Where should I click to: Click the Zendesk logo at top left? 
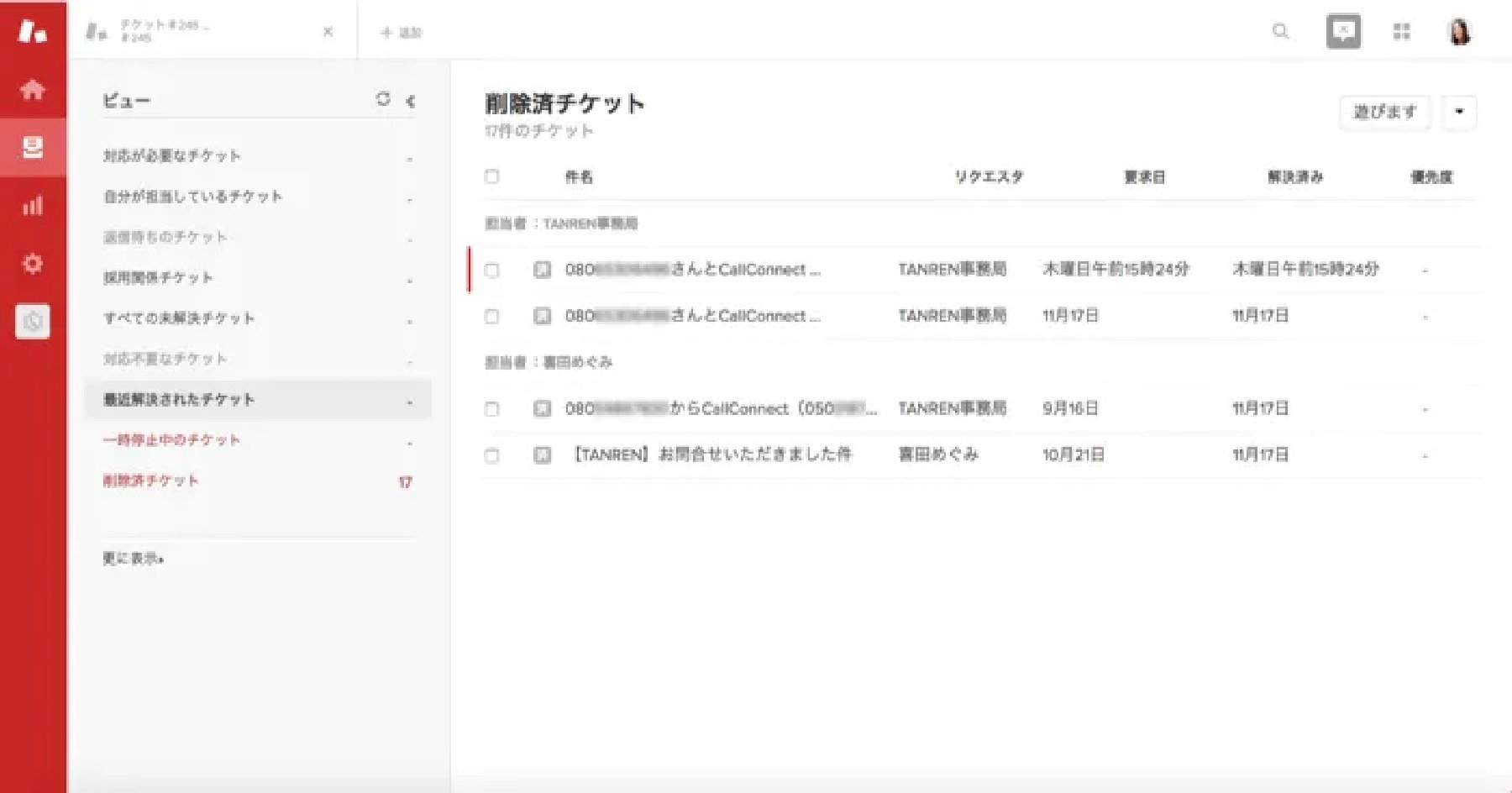(x=33, y=32)
